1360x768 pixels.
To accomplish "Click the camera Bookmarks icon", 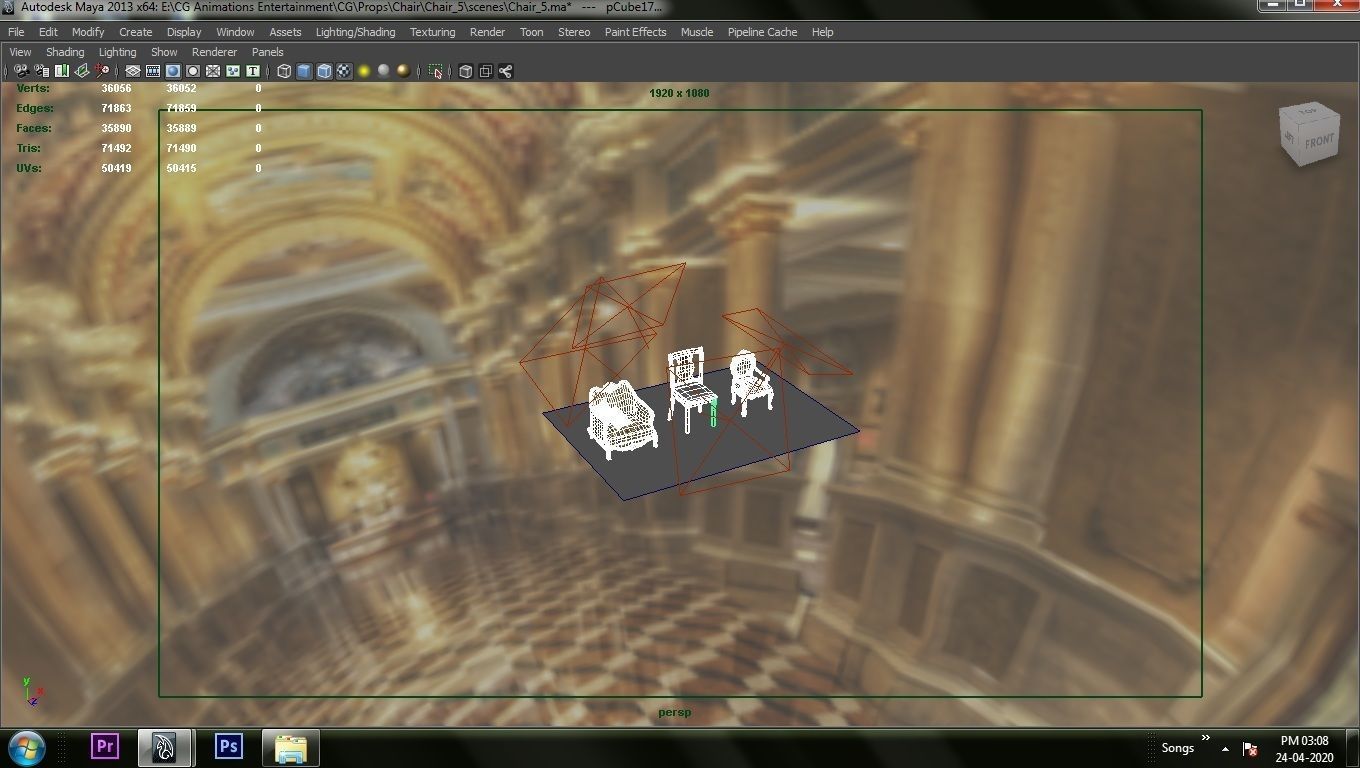I will (62, 71).
